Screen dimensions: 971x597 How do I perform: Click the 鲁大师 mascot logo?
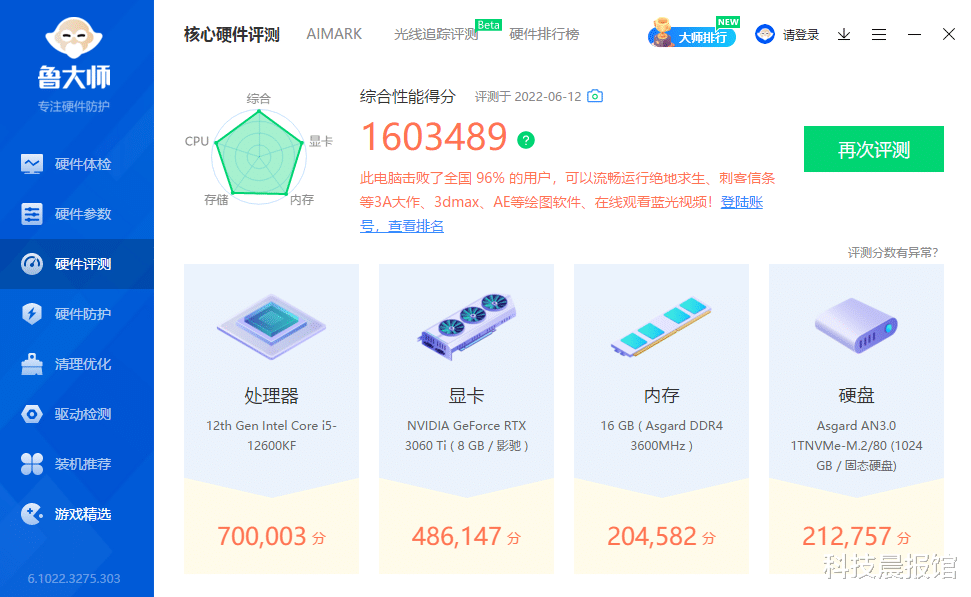pyautogui.click(x=74, y=38)
